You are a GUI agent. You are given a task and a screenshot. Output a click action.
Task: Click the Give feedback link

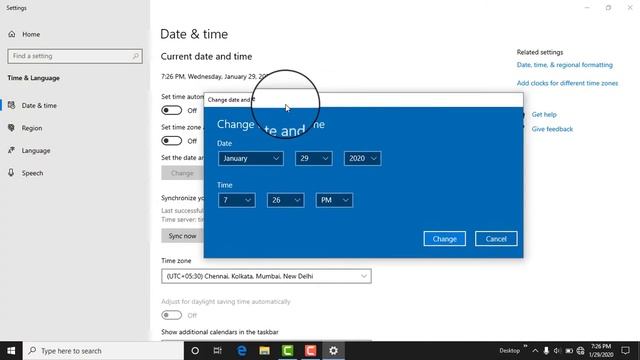pyautogui.click(x=552, y=129)
